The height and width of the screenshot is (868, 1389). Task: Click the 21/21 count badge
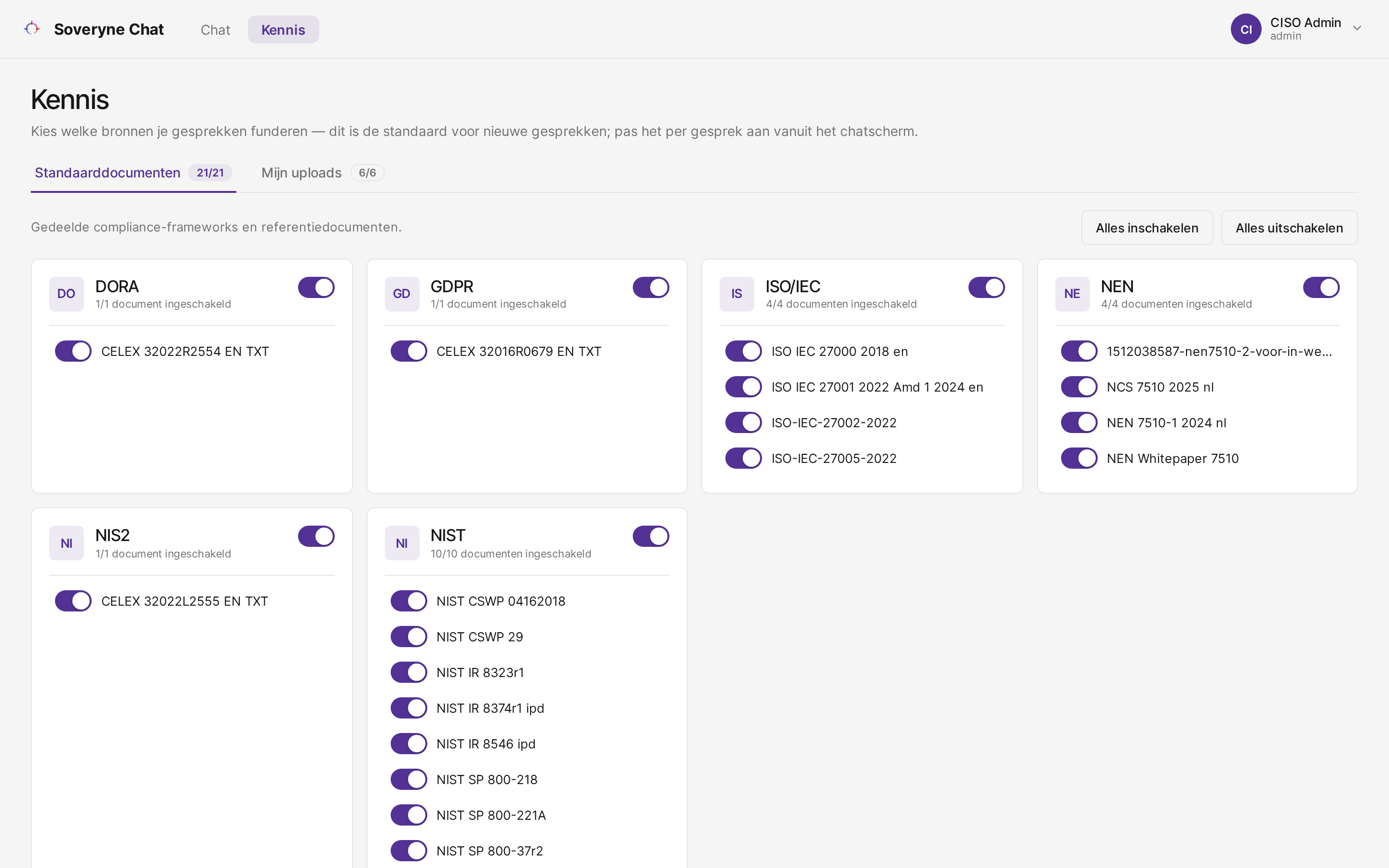tap(210, 173)
